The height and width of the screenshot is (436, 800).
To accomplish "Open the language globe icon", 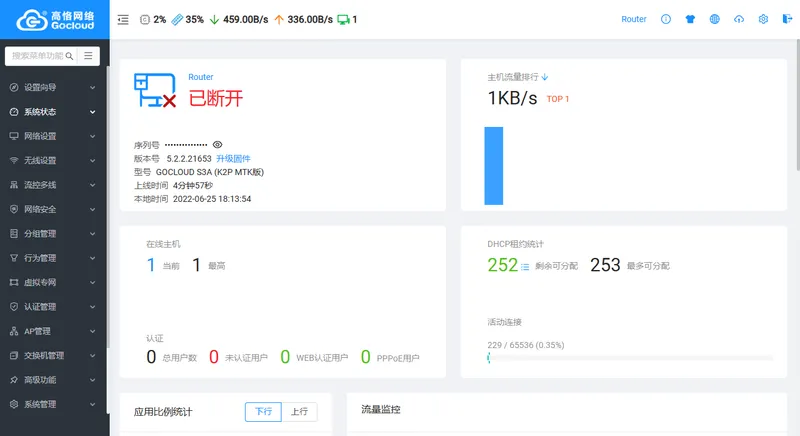I will [x=714, y=19].
